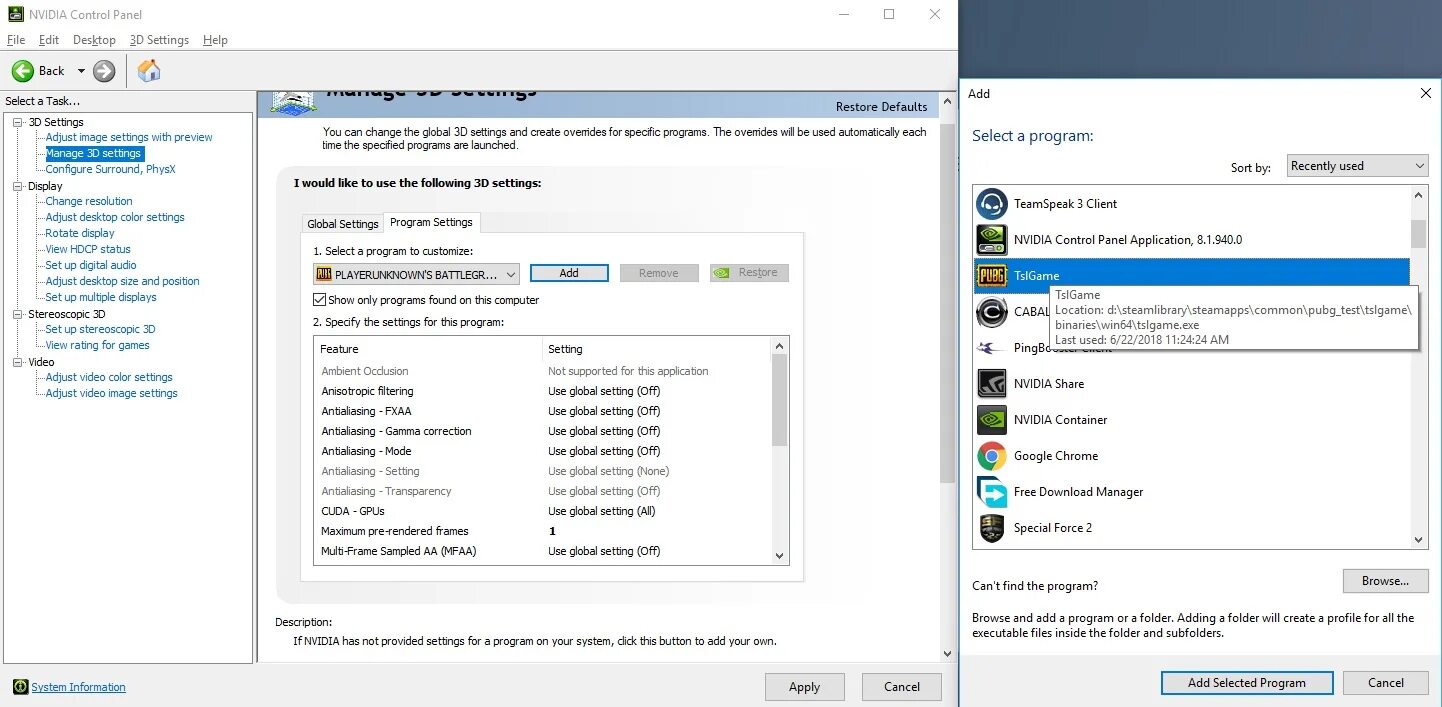Open the File menu
The width and height of the screenshot is (1442, 707).
click(x=16, y=40)
